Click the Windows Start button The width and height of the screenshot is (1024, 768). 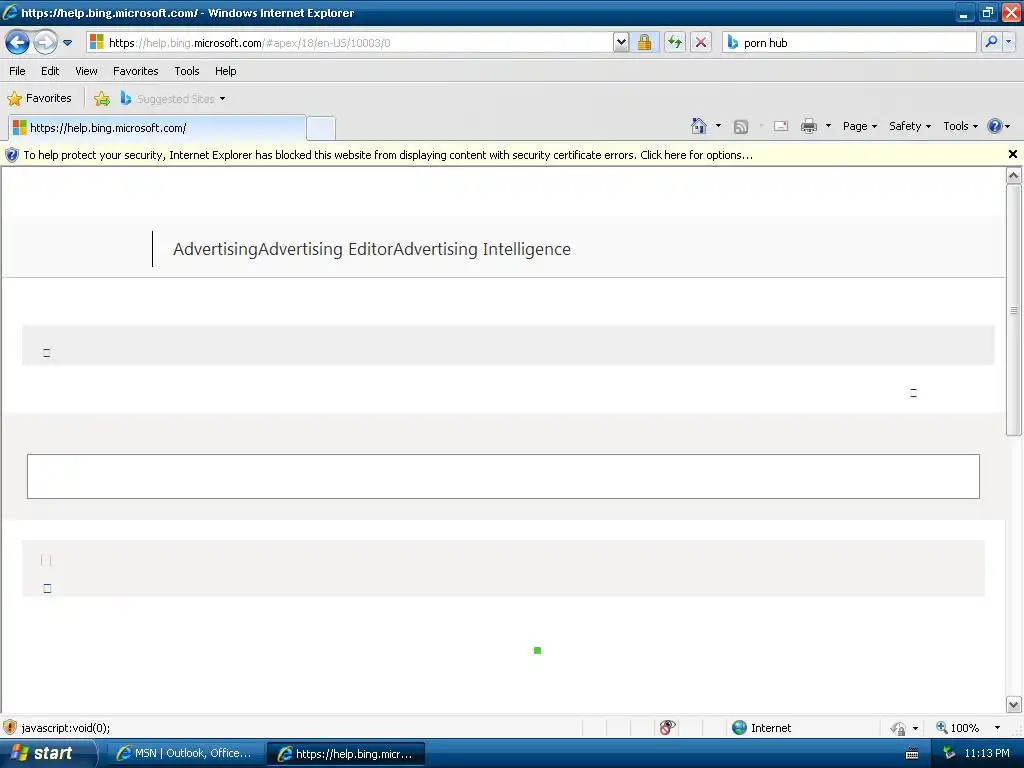47,754
